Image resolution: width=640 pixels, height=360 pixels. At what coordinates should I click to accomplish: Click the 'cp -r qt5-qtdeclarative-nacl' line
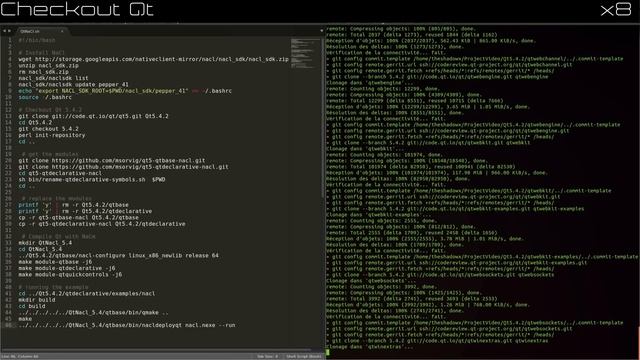[102, 224]
